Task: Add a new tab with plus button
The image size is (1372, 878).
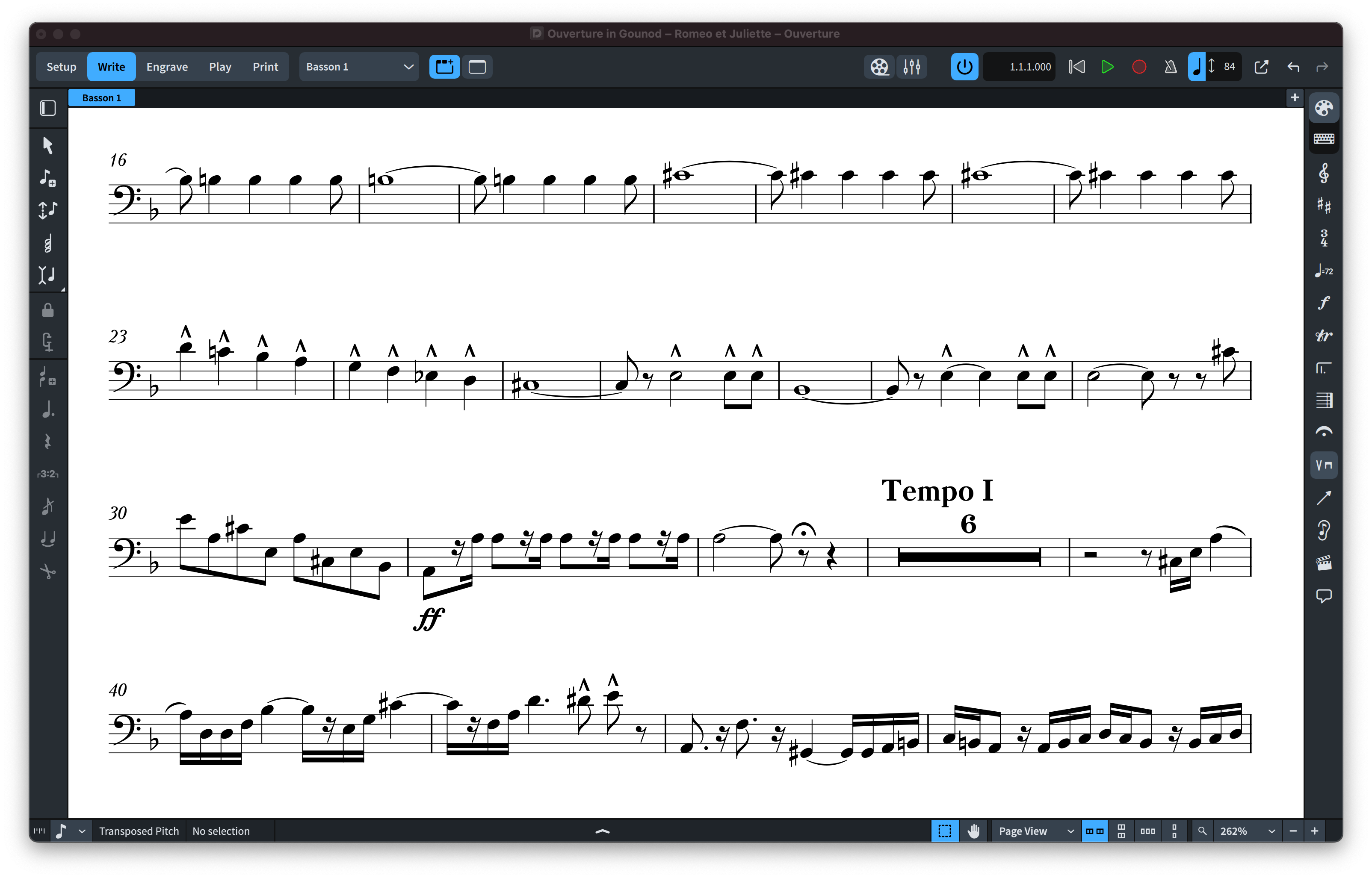Action: [1295, 97]
